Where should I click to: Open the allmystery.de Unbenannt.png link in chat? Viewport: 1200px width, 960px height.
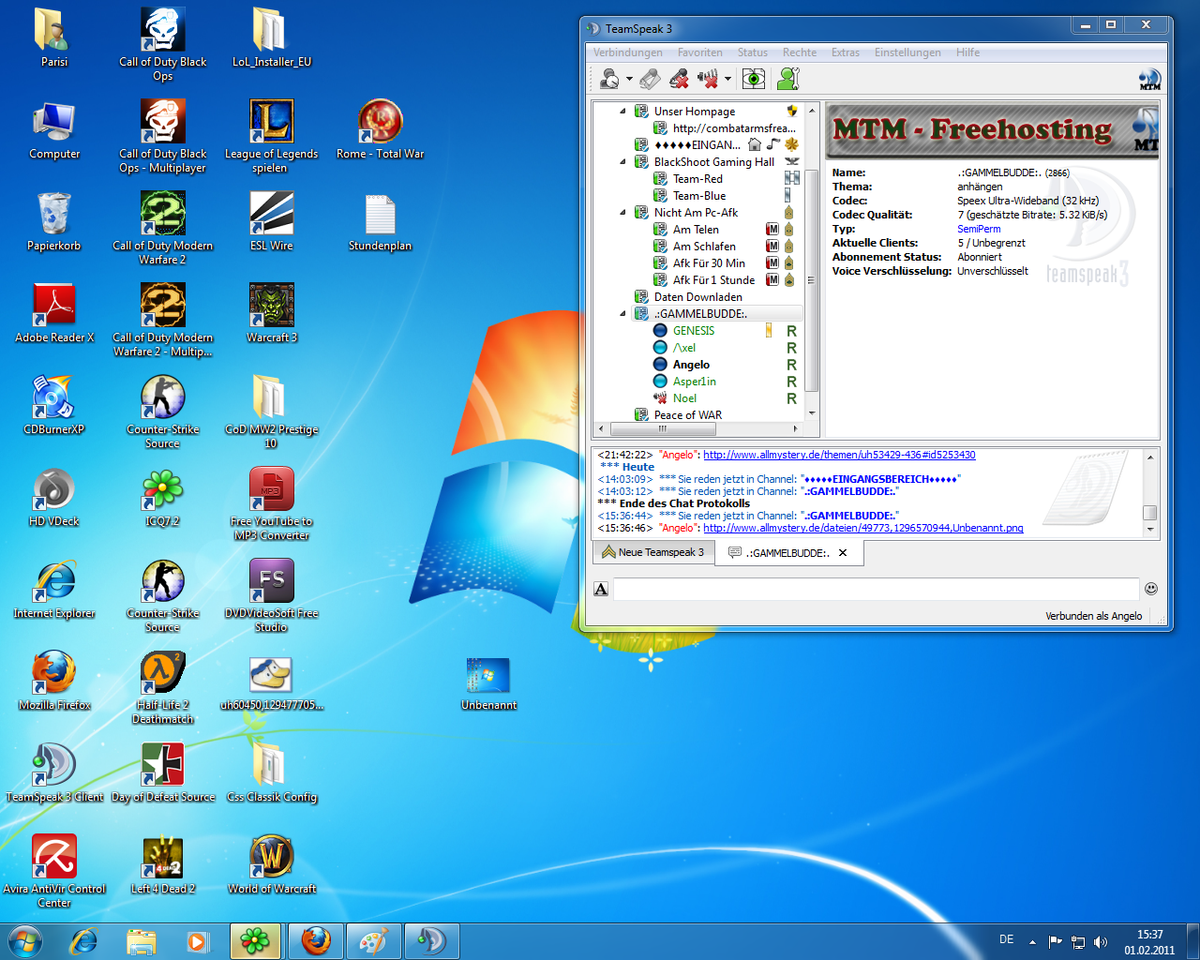coord(863,527)
